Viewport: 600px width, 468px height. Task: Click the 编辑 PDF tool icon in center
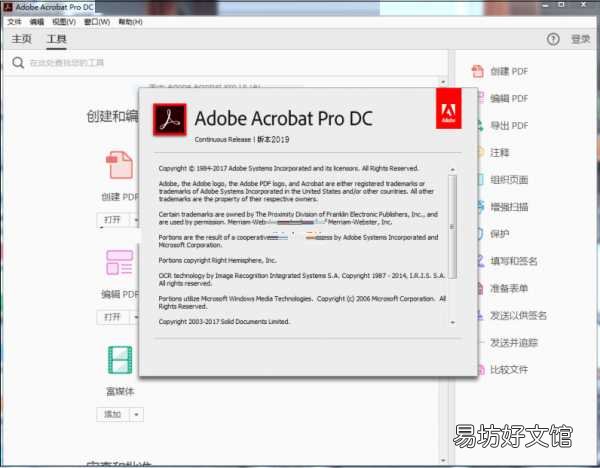pyautogui.click(x=119, y=263)
